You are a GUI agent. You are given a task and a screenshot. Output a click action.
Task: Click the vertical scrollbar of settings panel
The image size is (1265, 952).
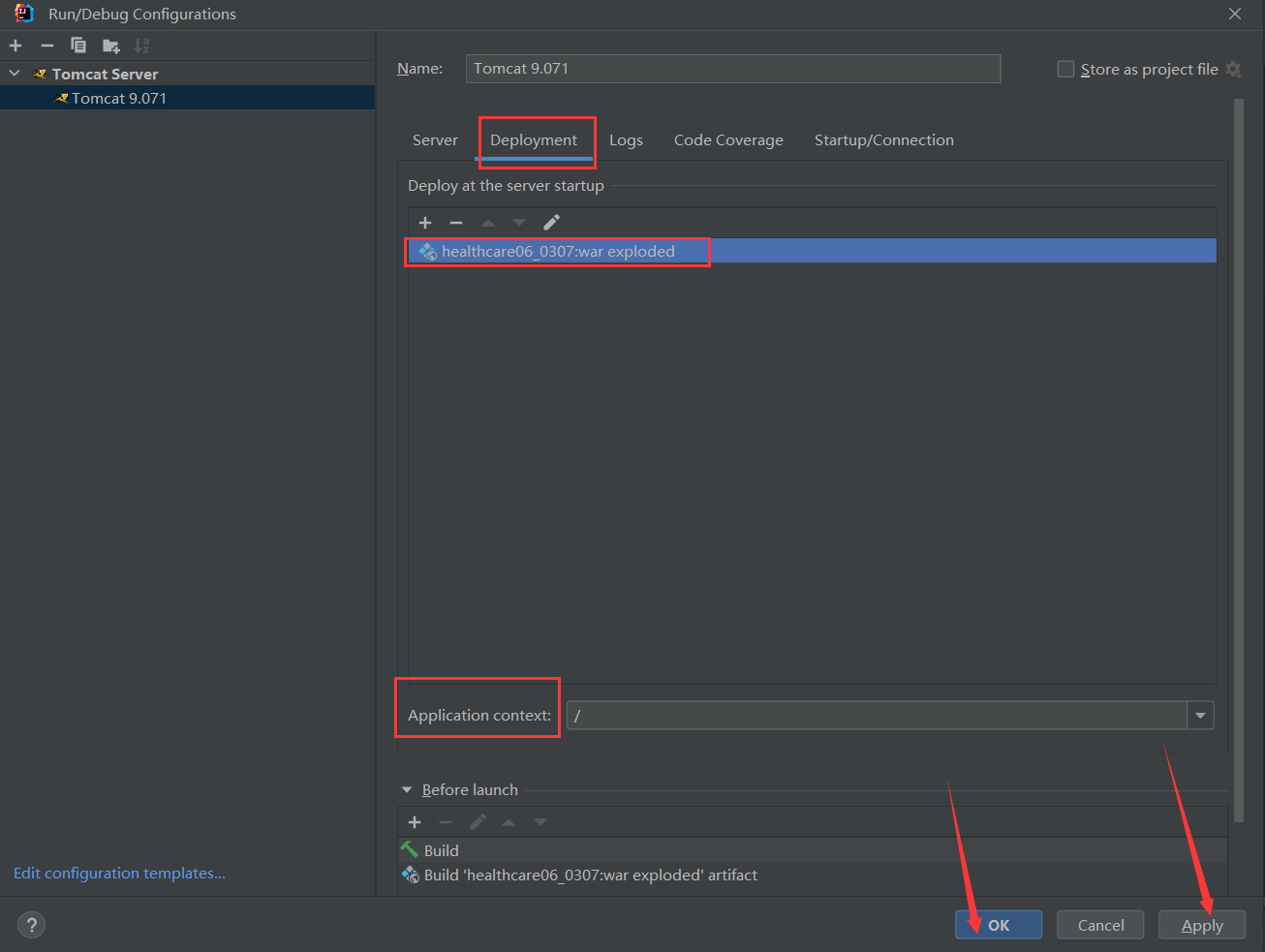(x=1239, y=460)
